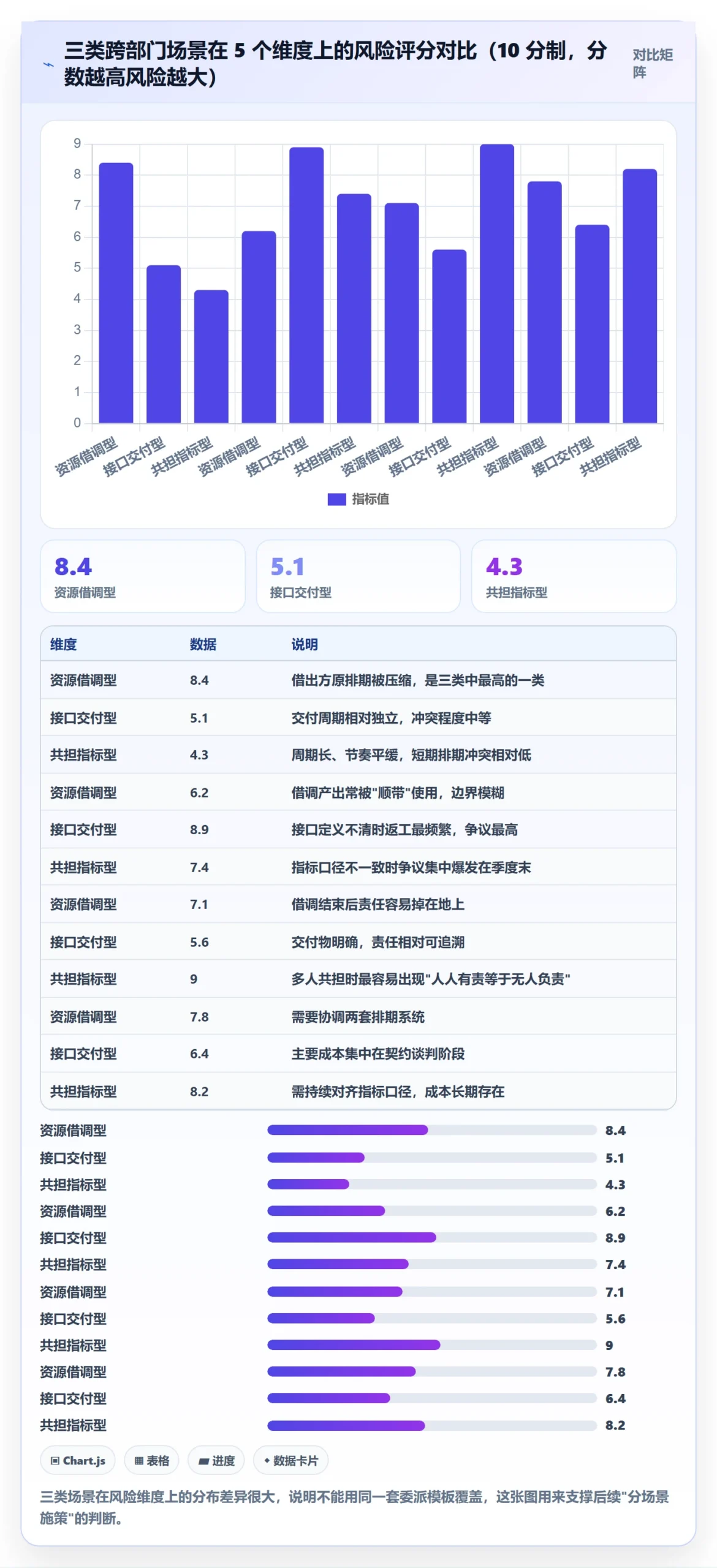Image resolution: width=717 pixels, height=1568 pixels.
Task: Click the lightning icon beside the title
Action: coord(48,64)
